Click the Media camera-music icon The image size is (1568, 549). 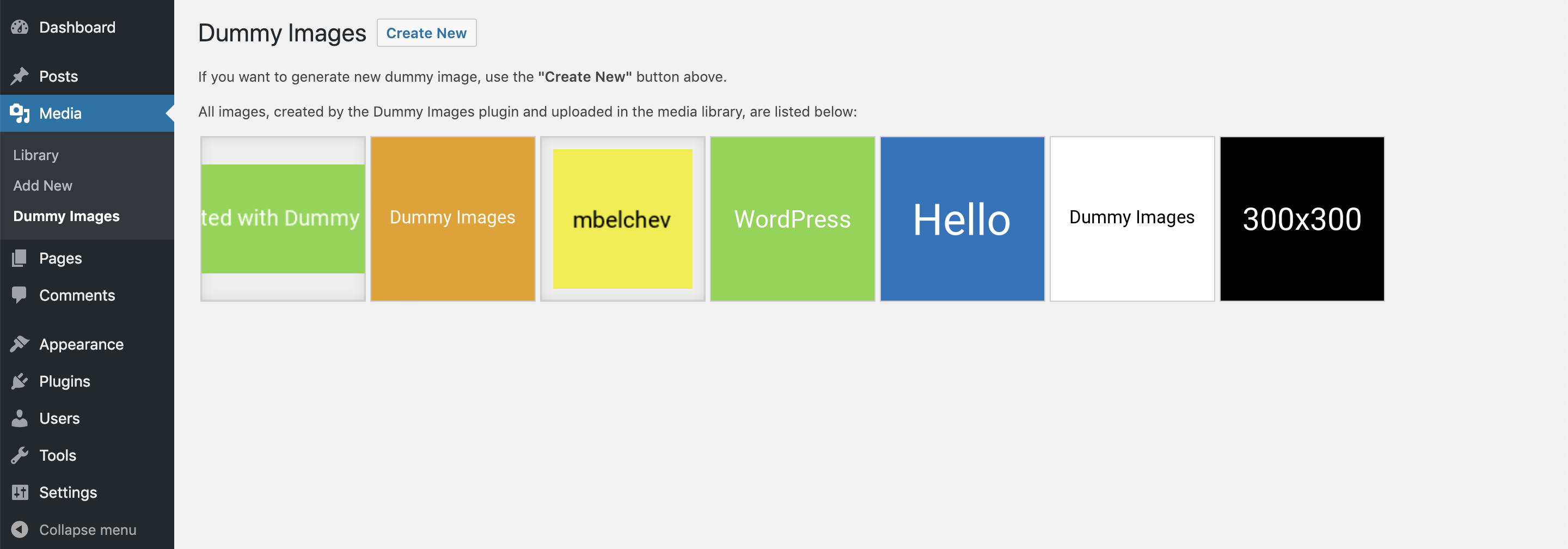(x=20, y=113)
